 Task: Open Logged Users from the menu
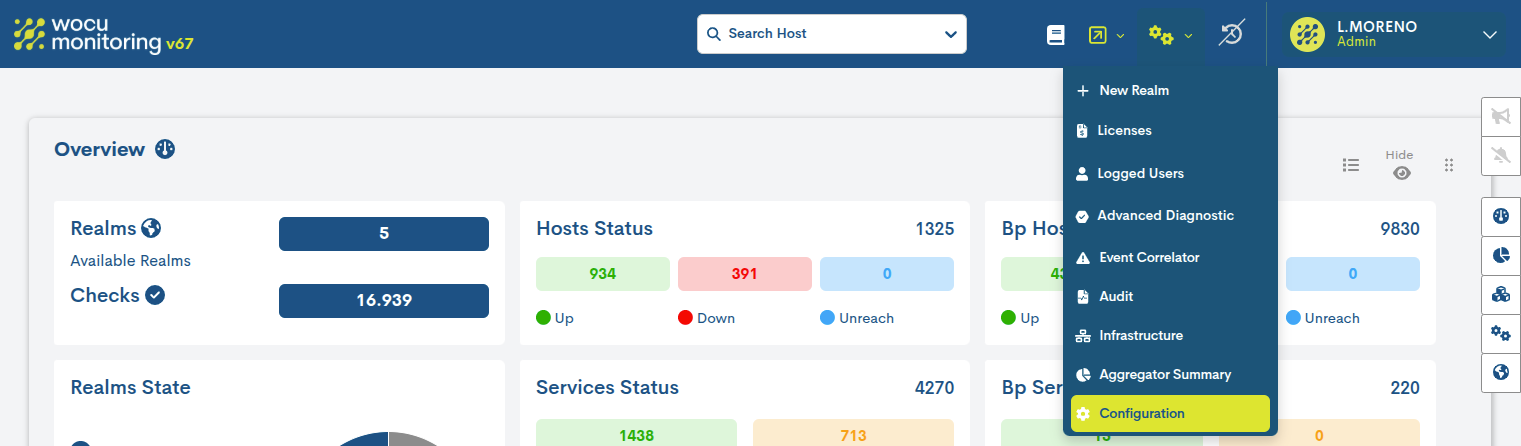click(x=1140, y=173)
